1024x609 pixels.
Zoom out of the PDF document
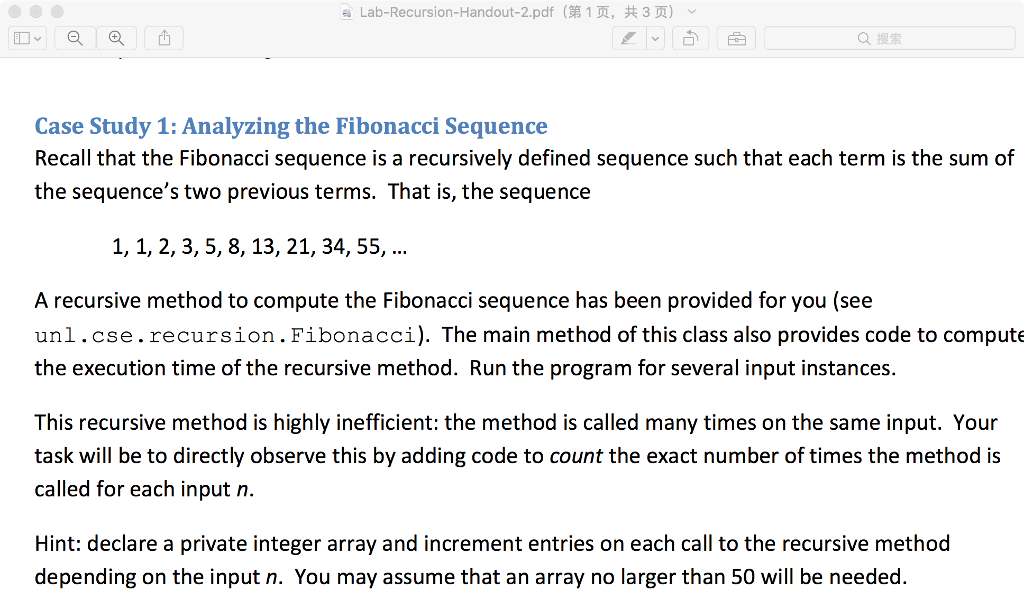coord(75,38)
